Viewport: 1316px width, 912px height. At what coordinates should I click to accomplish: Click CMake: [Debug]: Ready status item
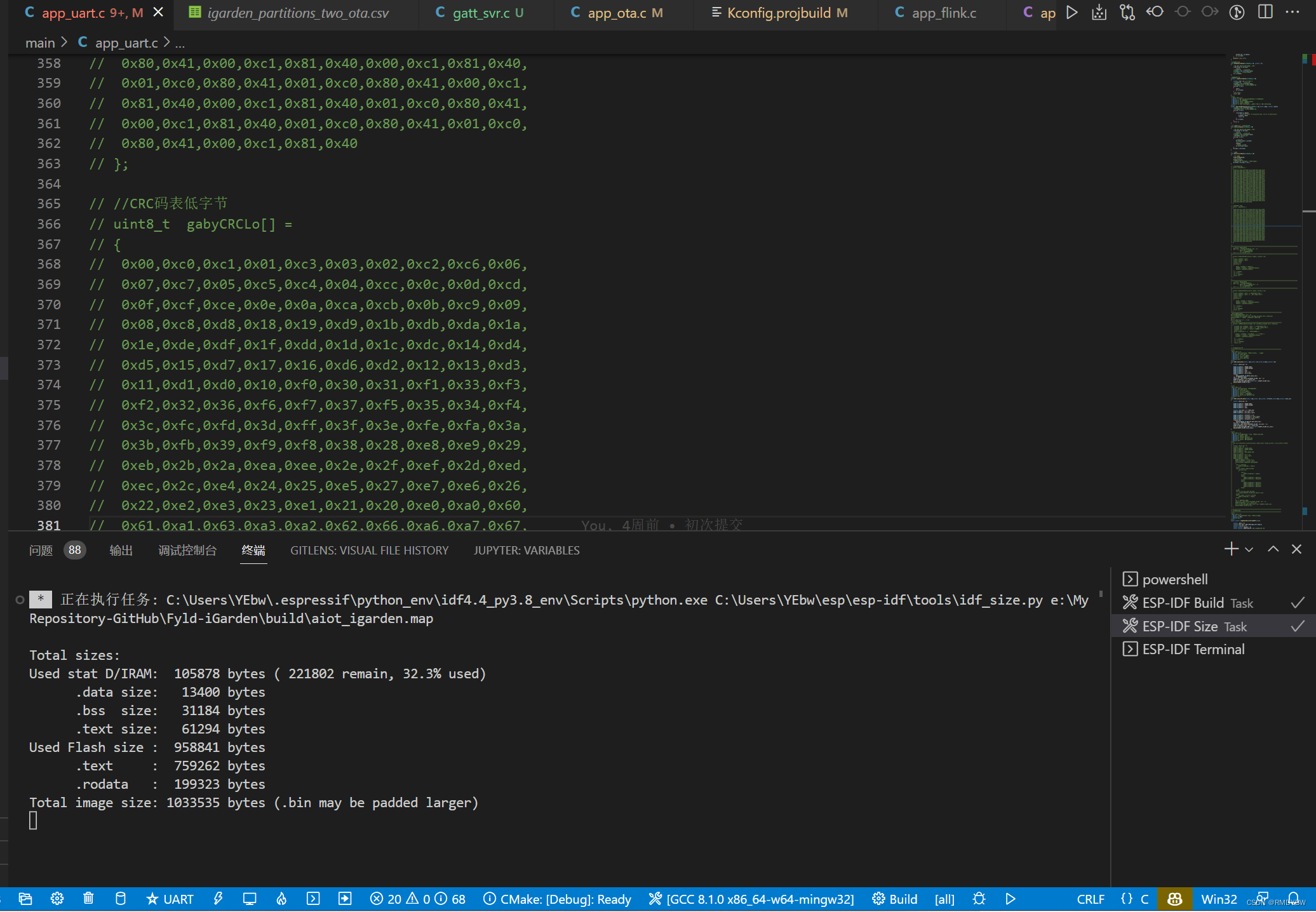click(x=557, y=899)
